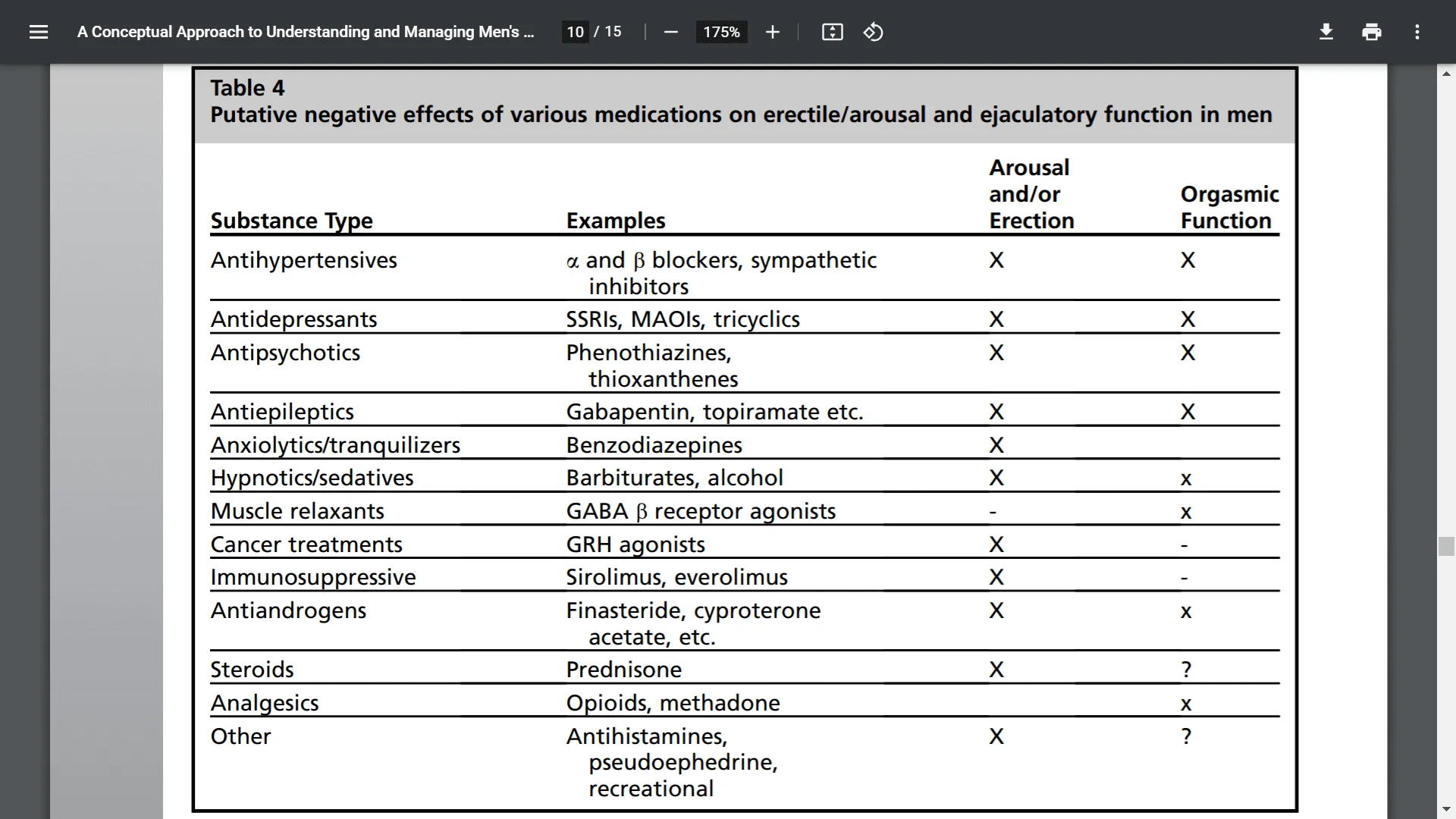Click 'Opioids, methadone' text
The height and width of the screenshot is (819, 1456).
point(673,703)
